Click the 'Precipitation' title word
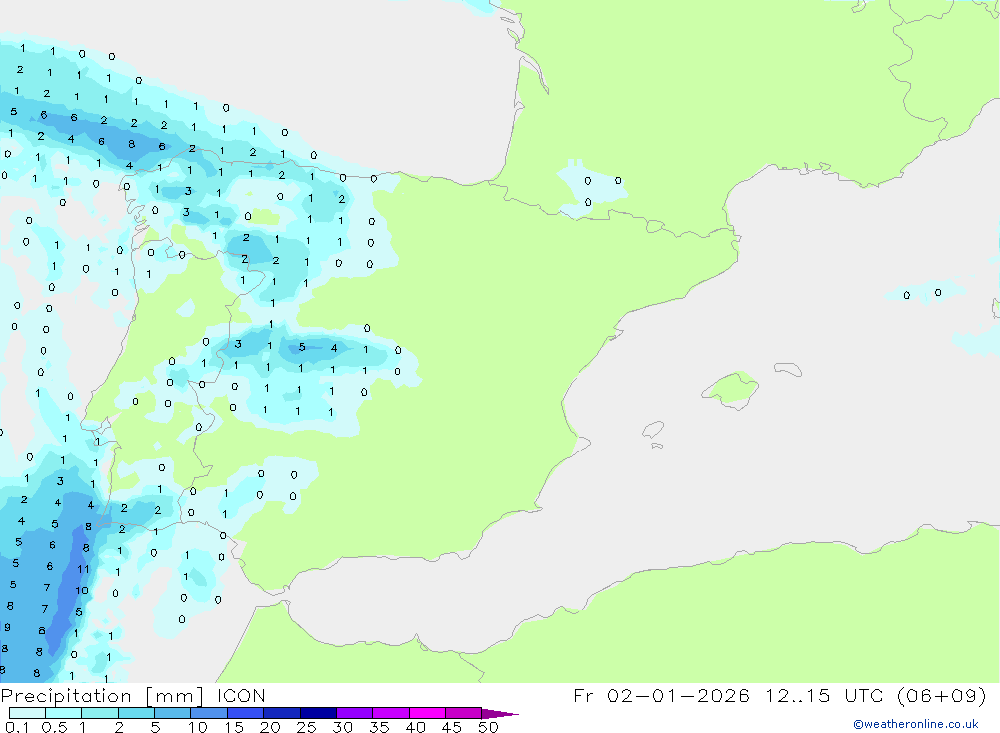The width and height of the screenshot is (1000, 733). pos(66,696)
